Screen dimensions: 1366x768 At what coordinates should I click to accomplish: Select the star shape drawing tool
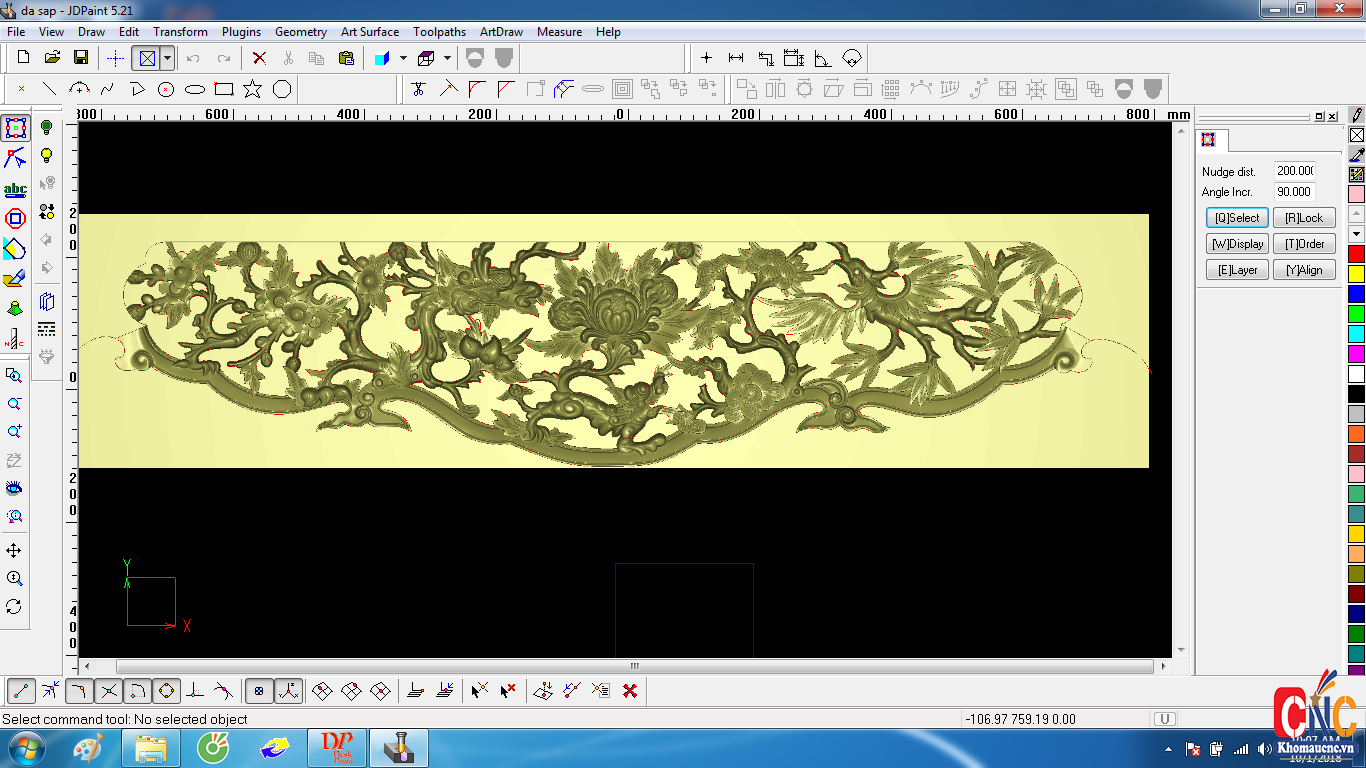pyautogui.click(x=253, y=89)
